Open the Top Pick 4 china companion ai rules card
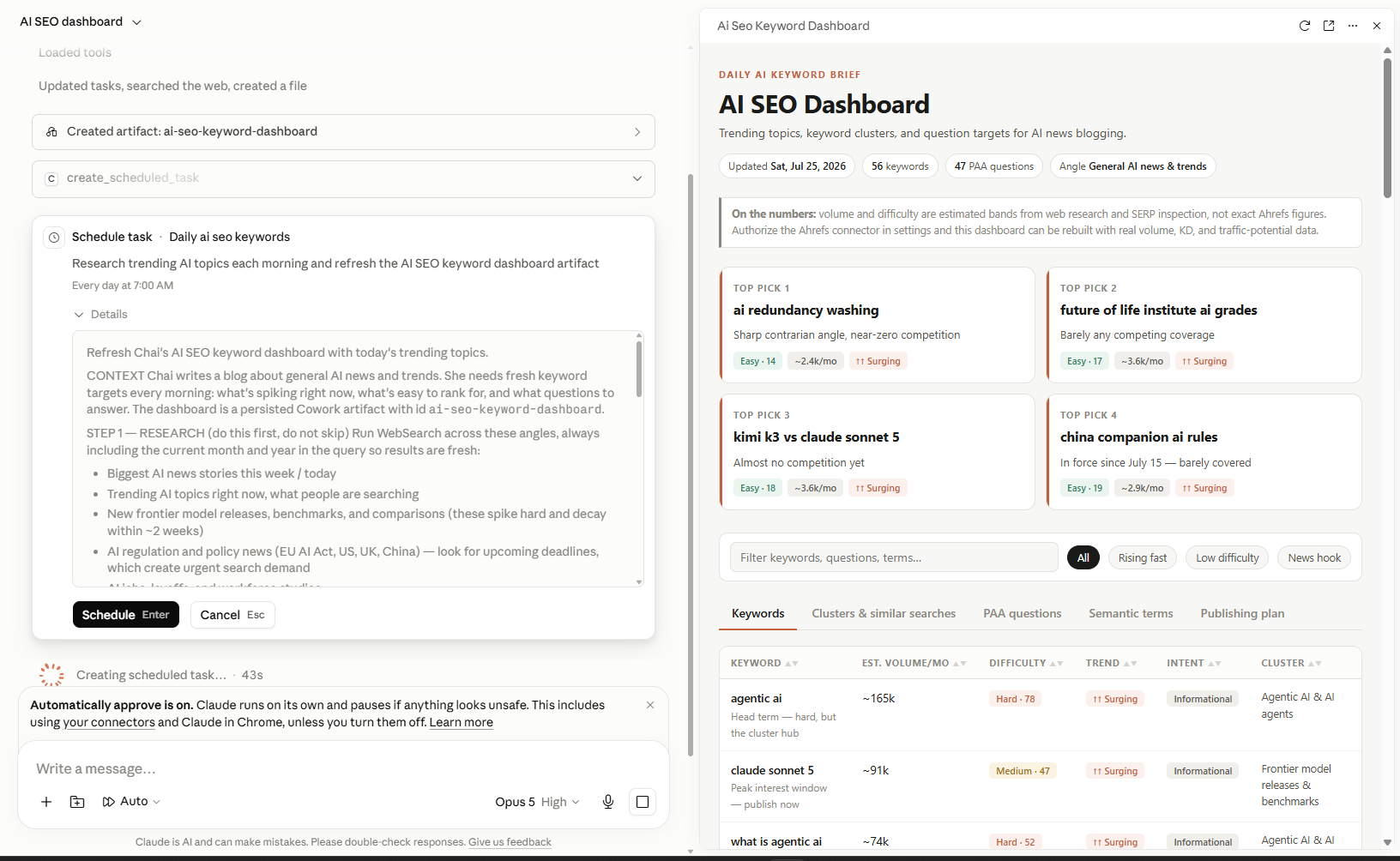Screen dimensions: 1400x861 click(x=1204, y=452)
